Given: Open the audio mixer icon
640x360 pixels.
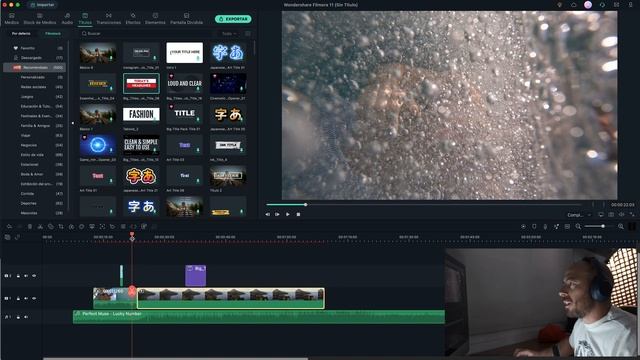Looking at the screenshot, I should click(556, 227).
